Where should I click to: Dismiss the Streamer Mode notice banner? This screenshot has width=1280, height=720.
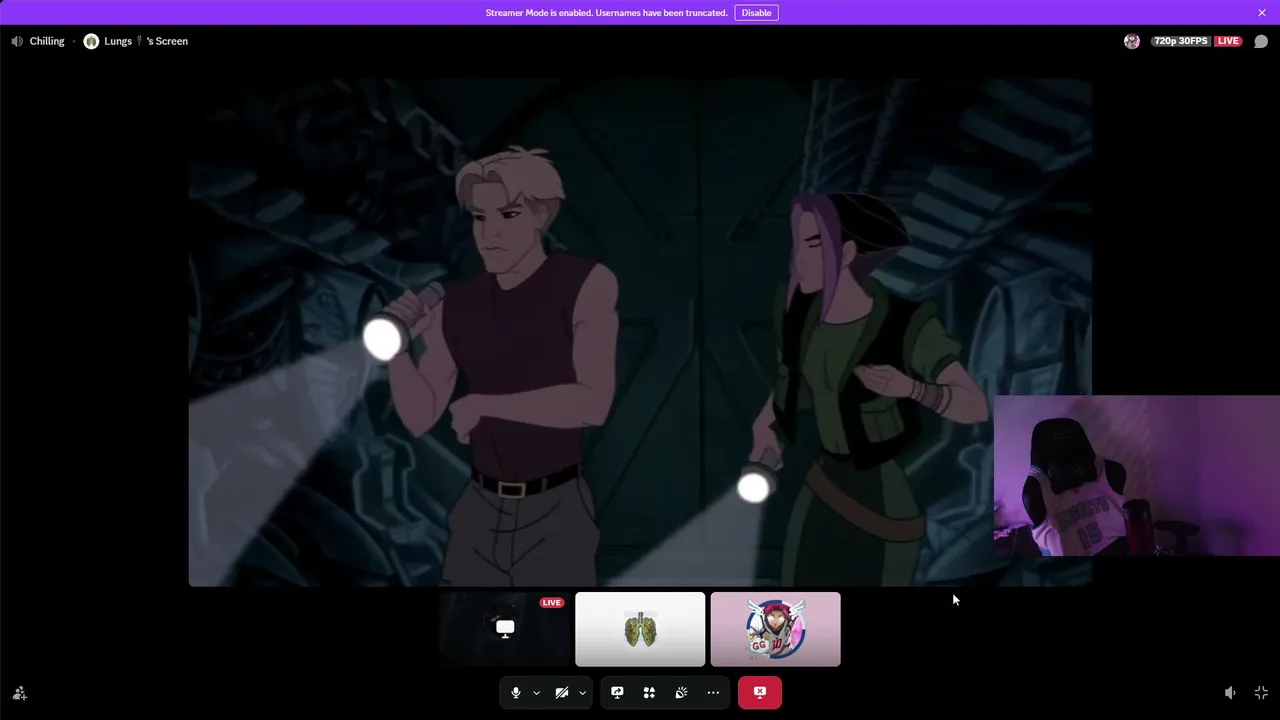(1262, 13)
